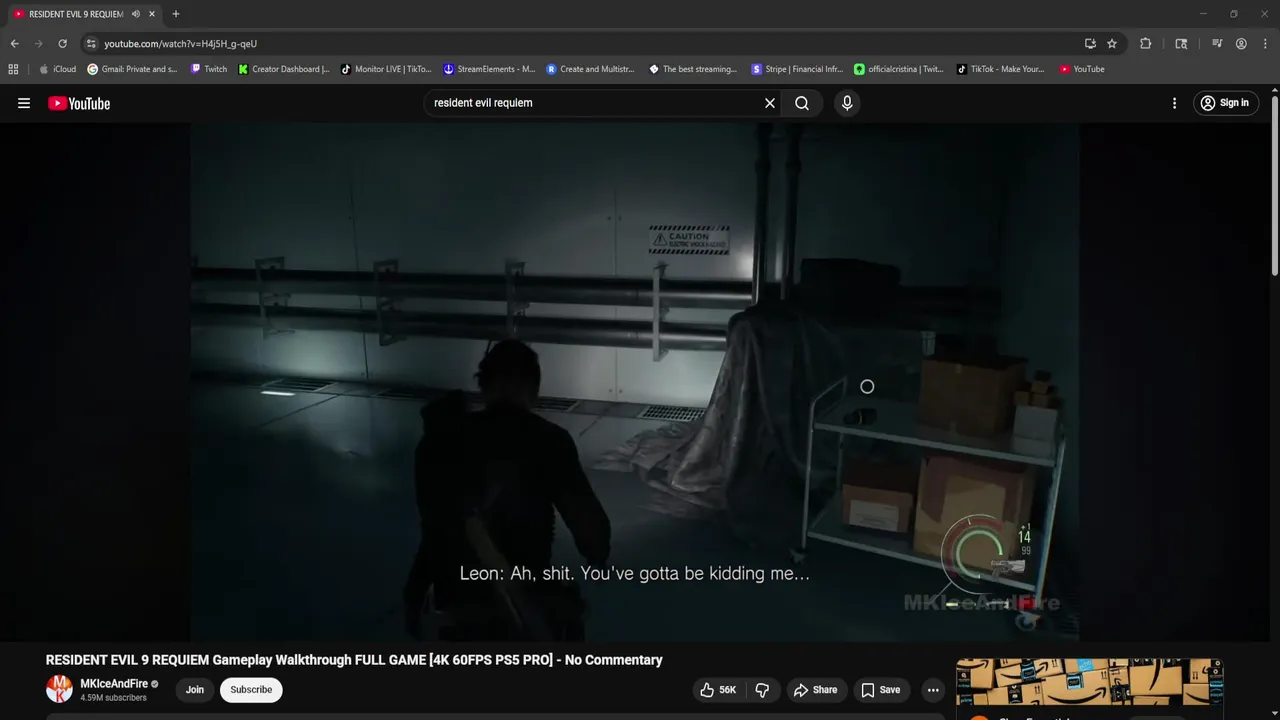Image resolution: width=1280 pixels, height=720 pixels.
Task: Open Chrome three-dot menu
Action: pos(1263,44)
